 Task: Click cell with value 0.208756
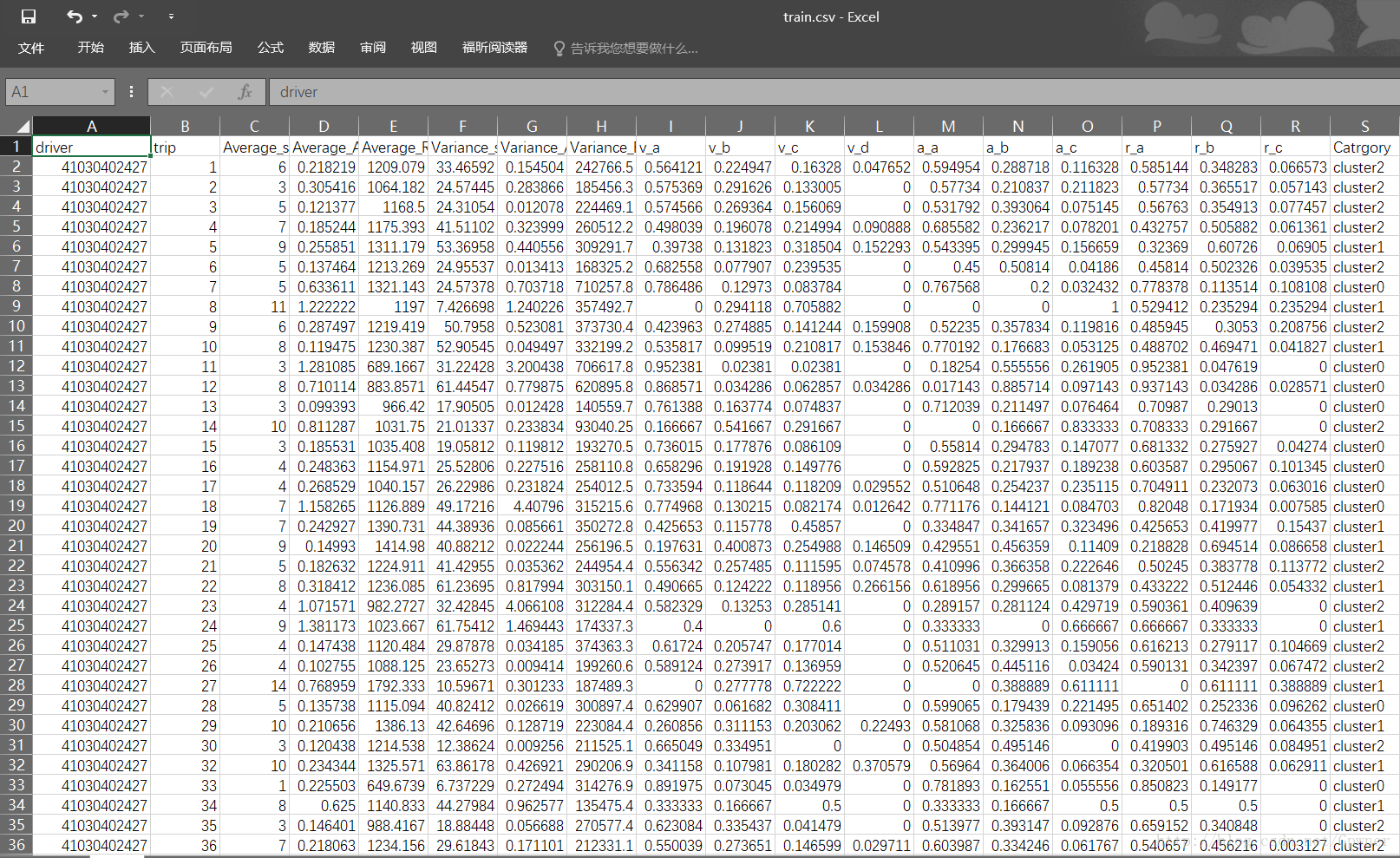pos(1295,326)
